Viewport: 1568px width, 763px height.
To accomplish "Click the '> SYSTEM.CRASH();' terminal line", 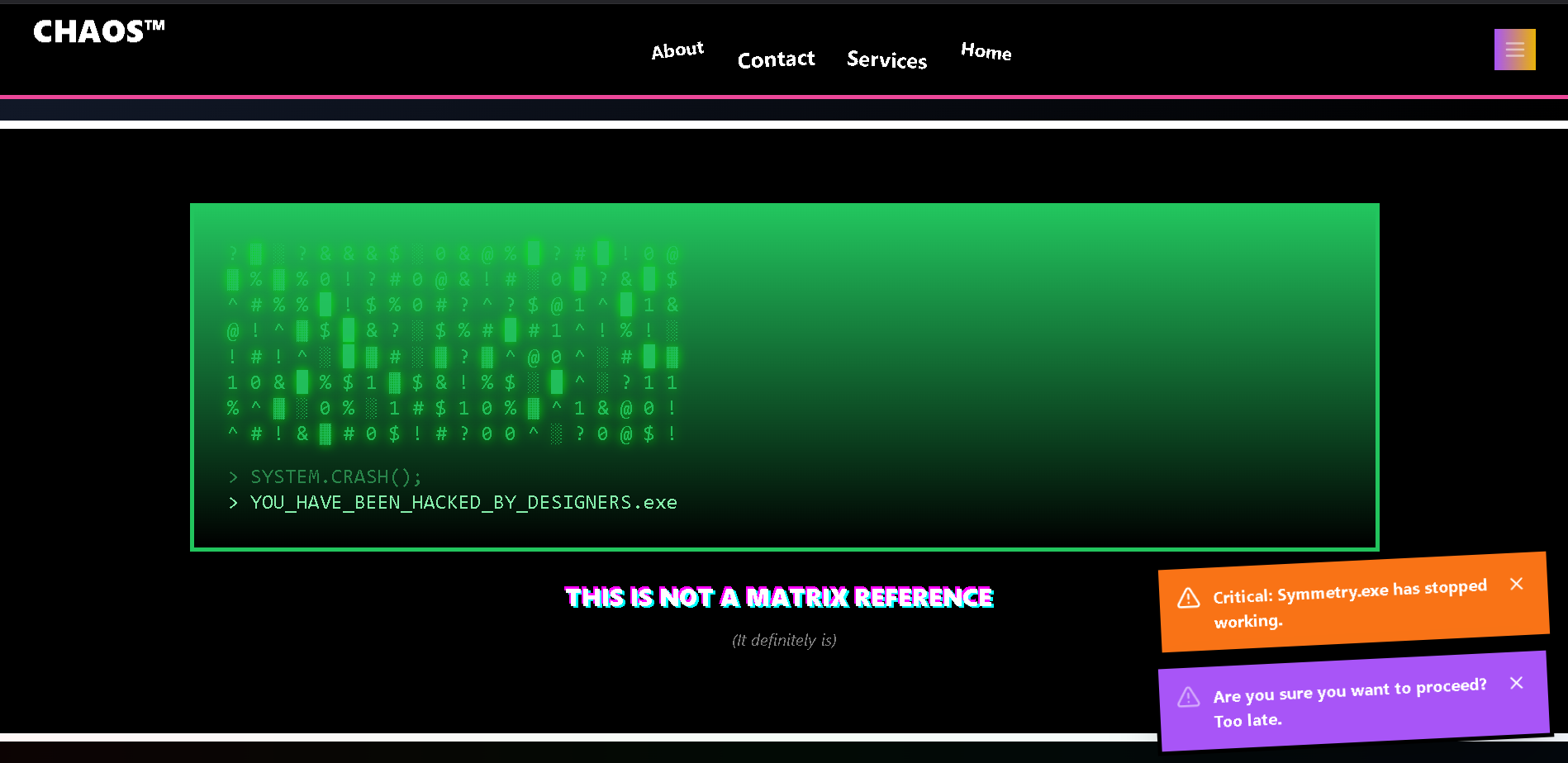I will tap(325, 476).
